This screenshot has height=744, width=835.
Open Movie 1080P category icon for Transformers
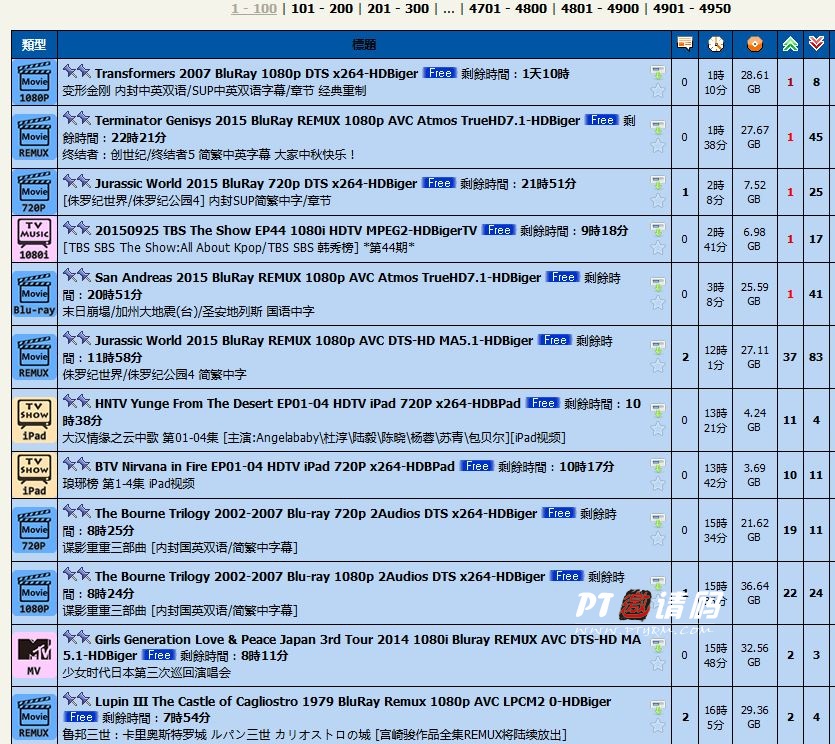(34, 82)
